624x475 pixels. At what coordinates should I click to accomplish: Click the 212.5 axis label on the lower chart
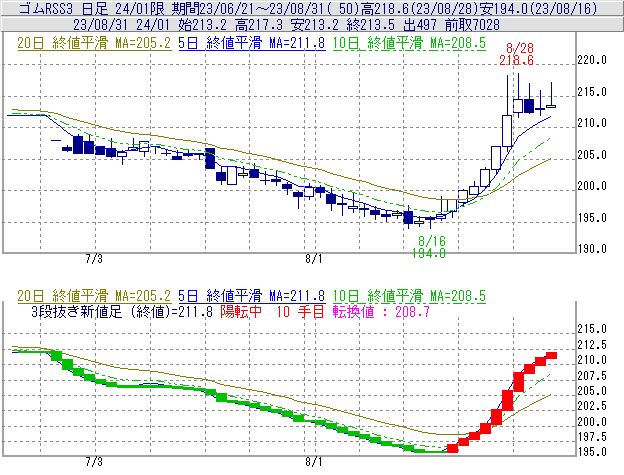(592, 345)
